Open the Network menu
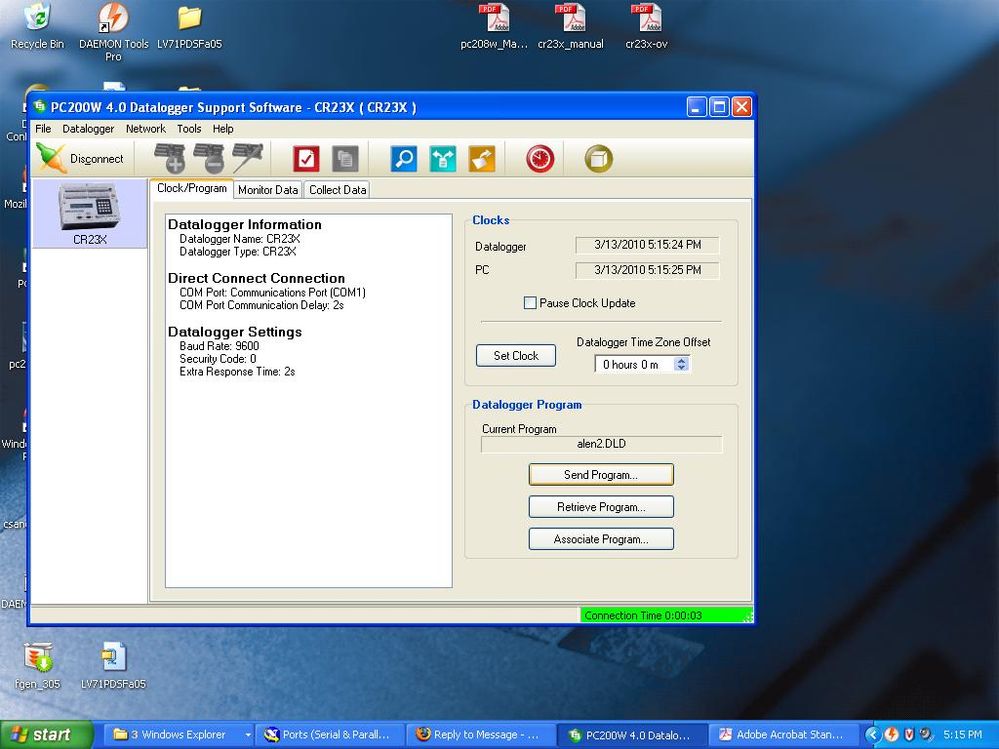Viewport: 999px width, 749px height. 146,129
